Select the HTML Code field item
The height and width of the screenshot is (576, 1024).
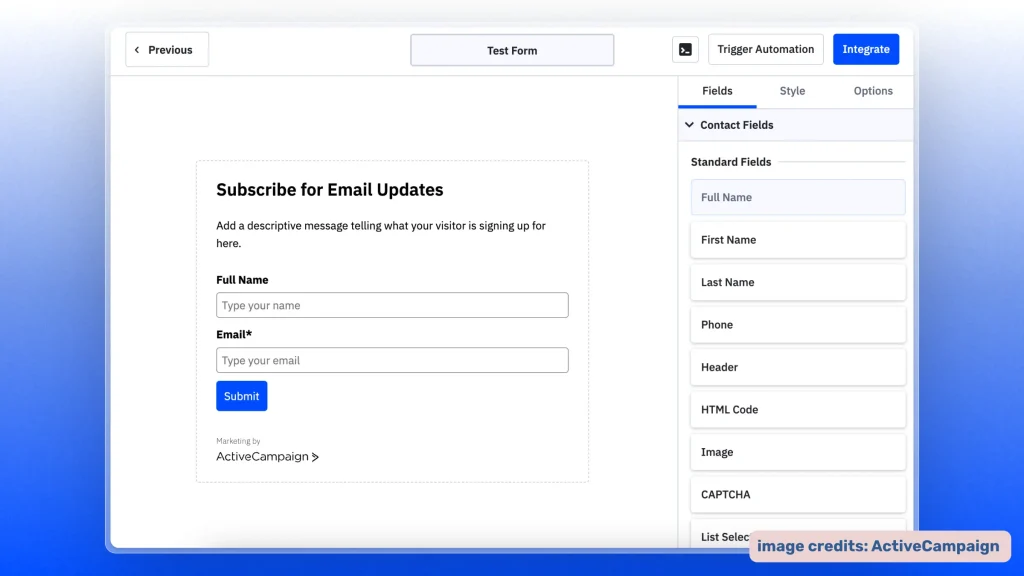[797, 409]
